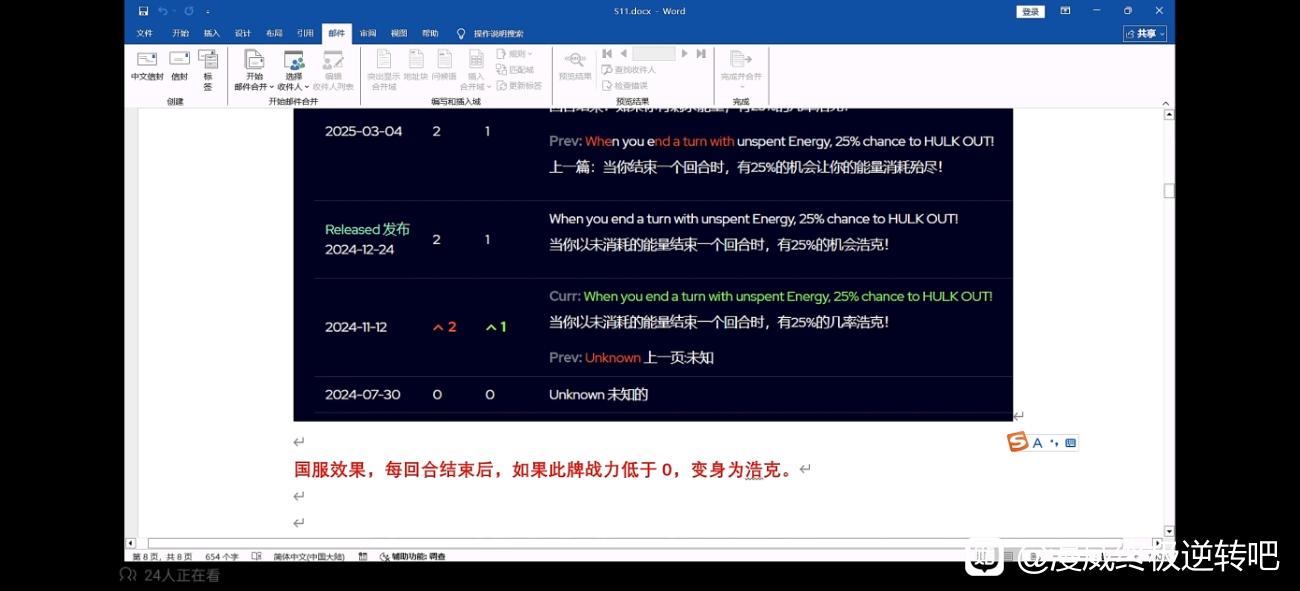The width and height of the screenshot is (1300, 591).
Task: Click the date 2024-11-12 in the table
Action: (356, 327)
